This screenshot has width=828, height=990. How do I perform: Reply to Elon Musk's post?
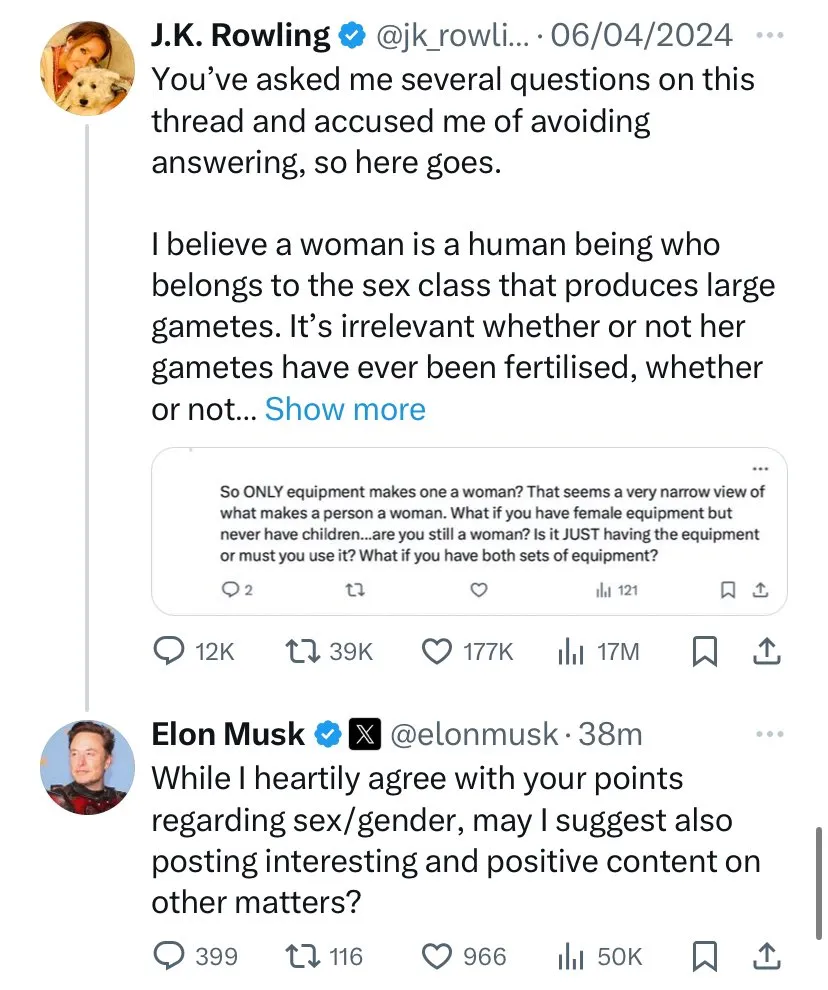170,957
